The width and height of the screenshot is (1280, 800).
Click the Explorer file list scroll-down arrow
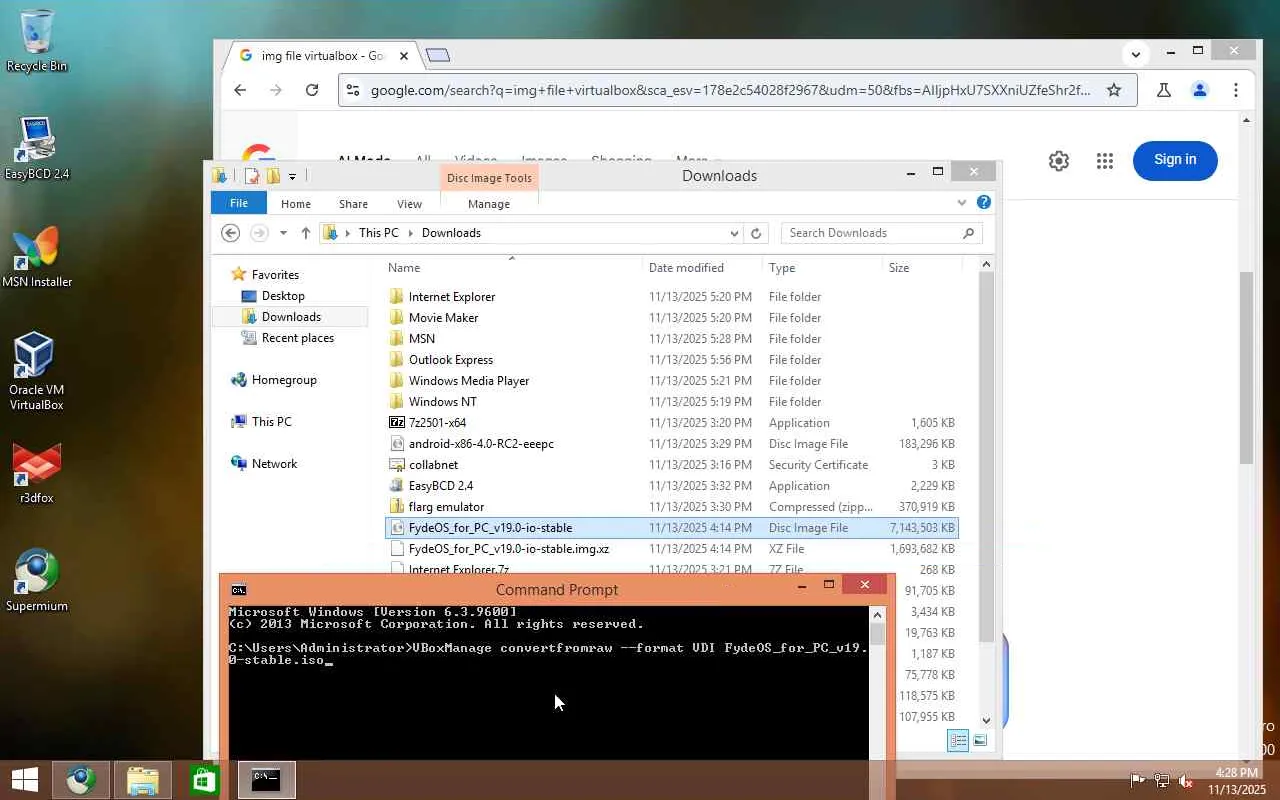point(986,720)
